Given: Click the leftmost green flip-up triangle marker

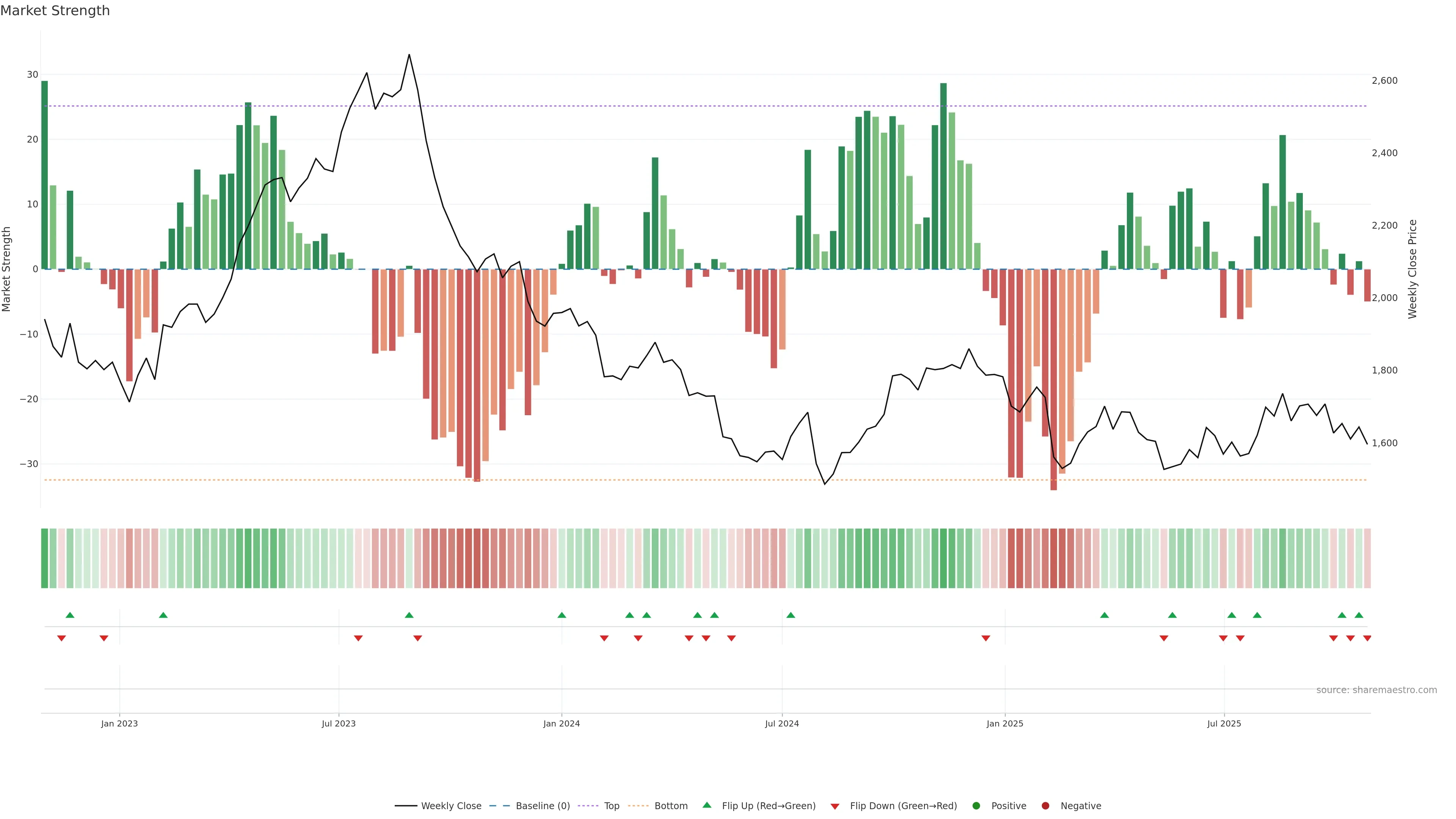Looking at the screenshot, I should 70,615.
